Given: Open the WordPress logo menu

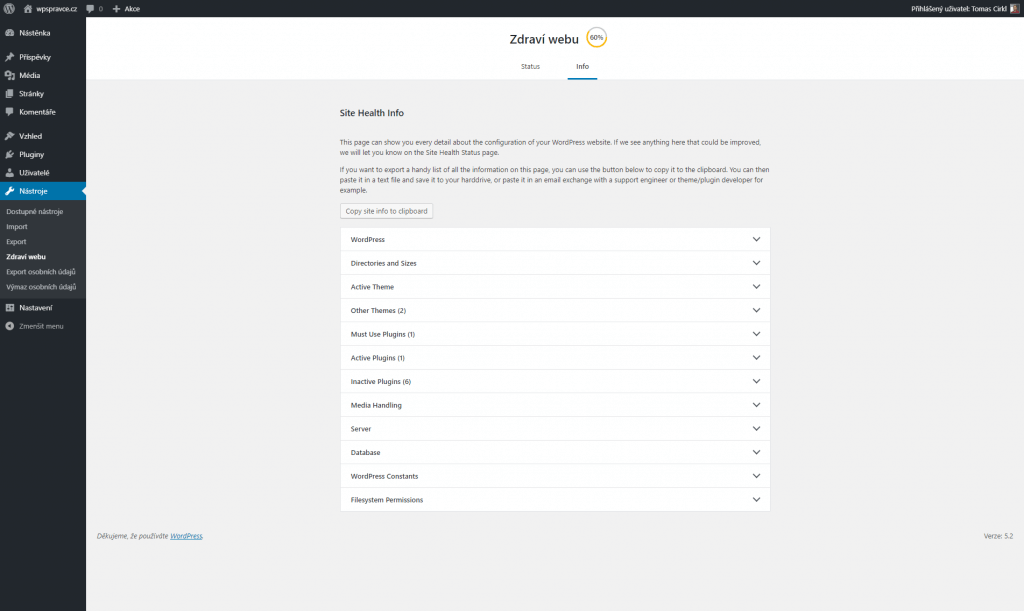Looking at the screenshot, I should click(x=9, y=8).
